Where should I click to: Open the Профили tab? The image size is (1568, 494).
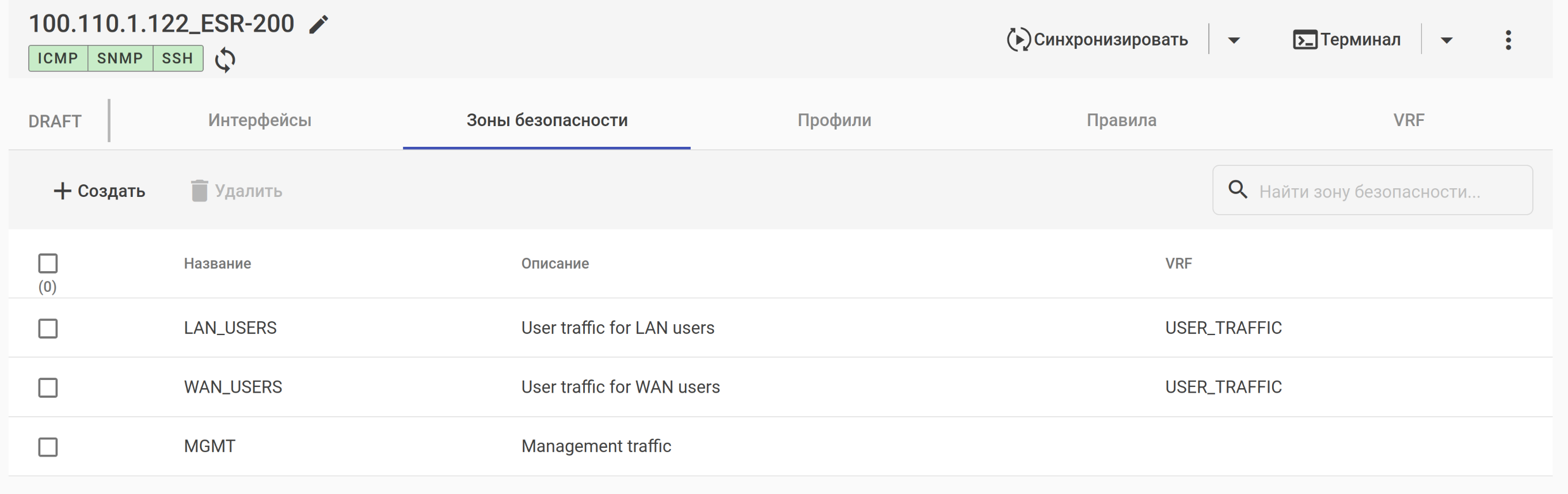[834, 120]
